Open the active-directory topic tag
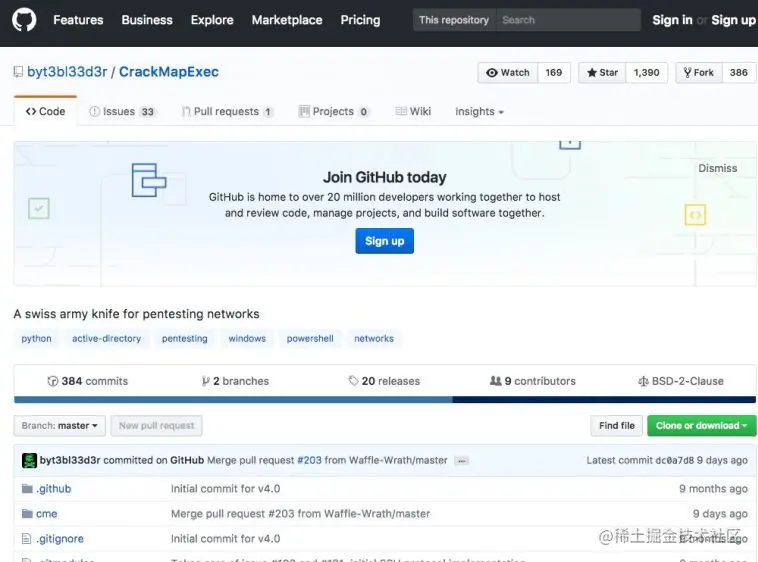 [106, 338]
